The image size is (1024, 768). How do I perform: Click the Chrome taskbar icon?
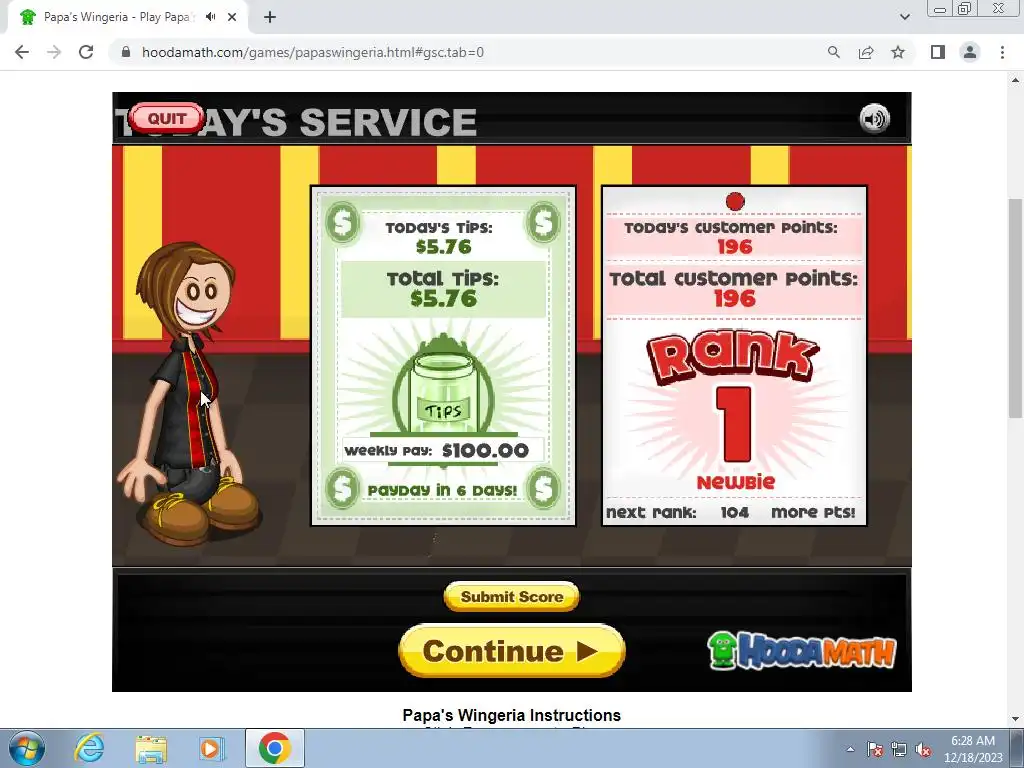tap(275, 748)
